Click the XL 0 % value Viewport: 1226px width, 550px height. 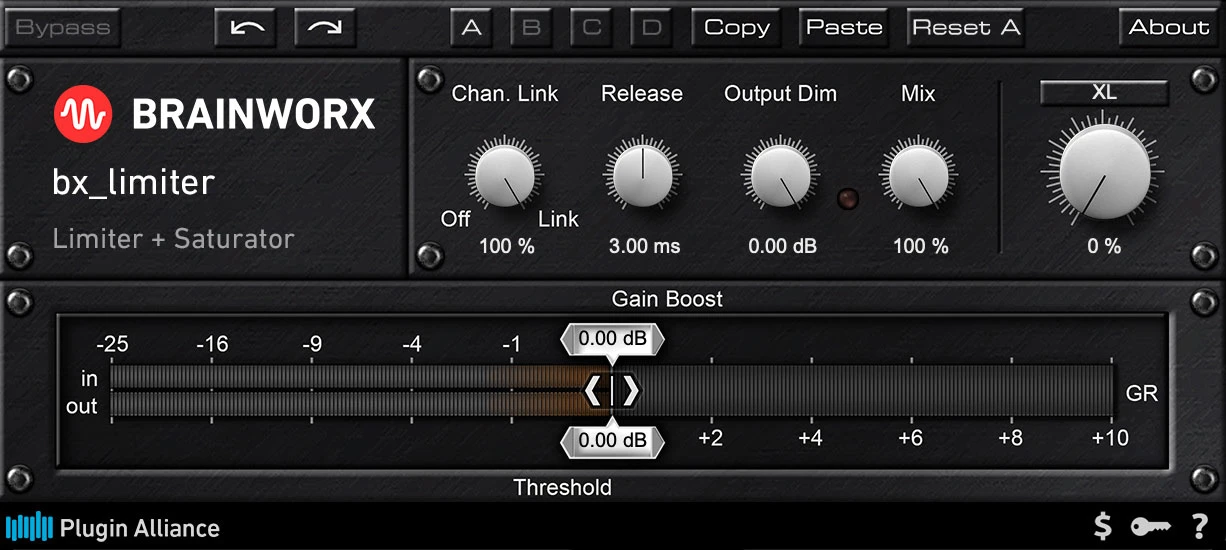(1104, 246)
